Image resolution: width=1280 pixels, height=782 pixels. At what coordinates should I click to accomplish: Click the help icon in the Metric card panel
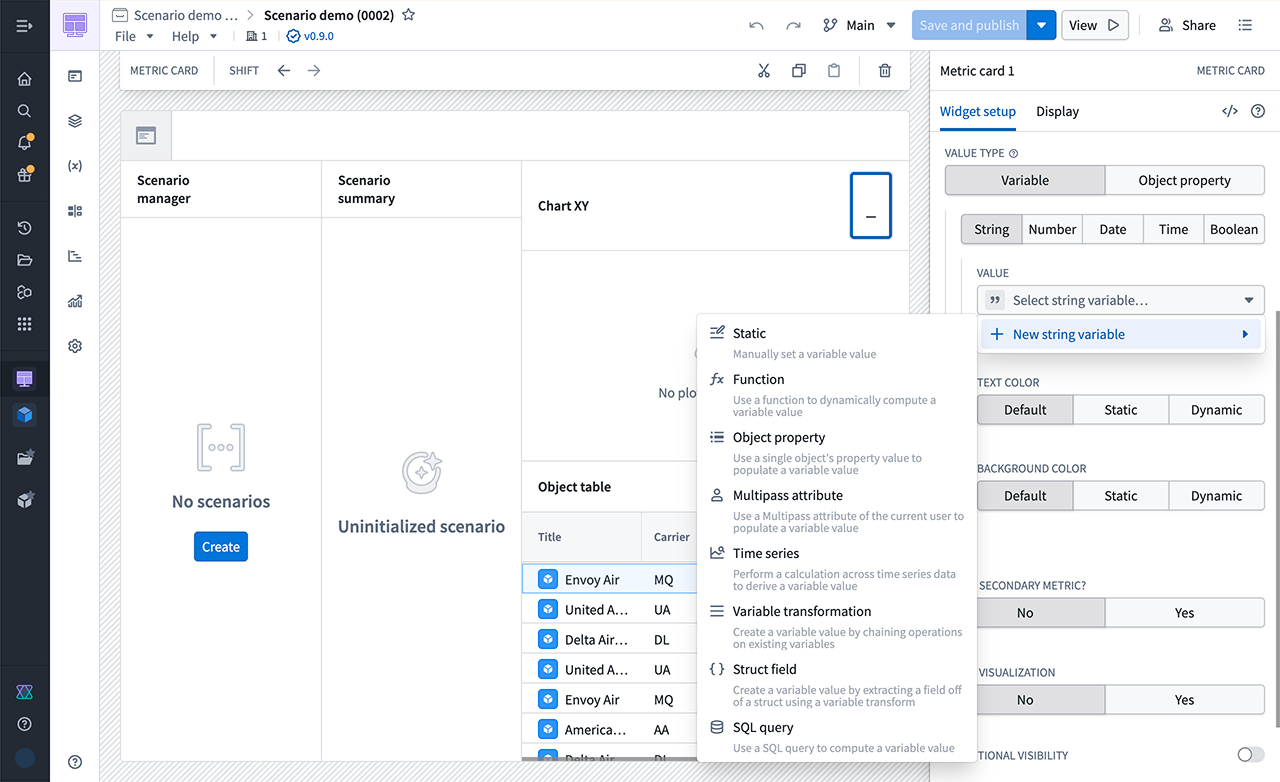point(1258,111)
